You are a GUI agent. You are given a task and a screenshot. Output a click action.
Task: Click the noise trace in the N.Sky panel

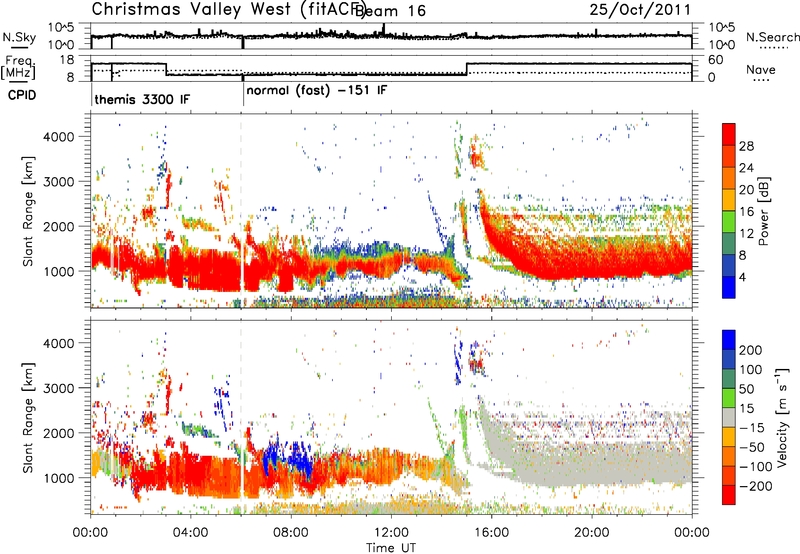391,36
